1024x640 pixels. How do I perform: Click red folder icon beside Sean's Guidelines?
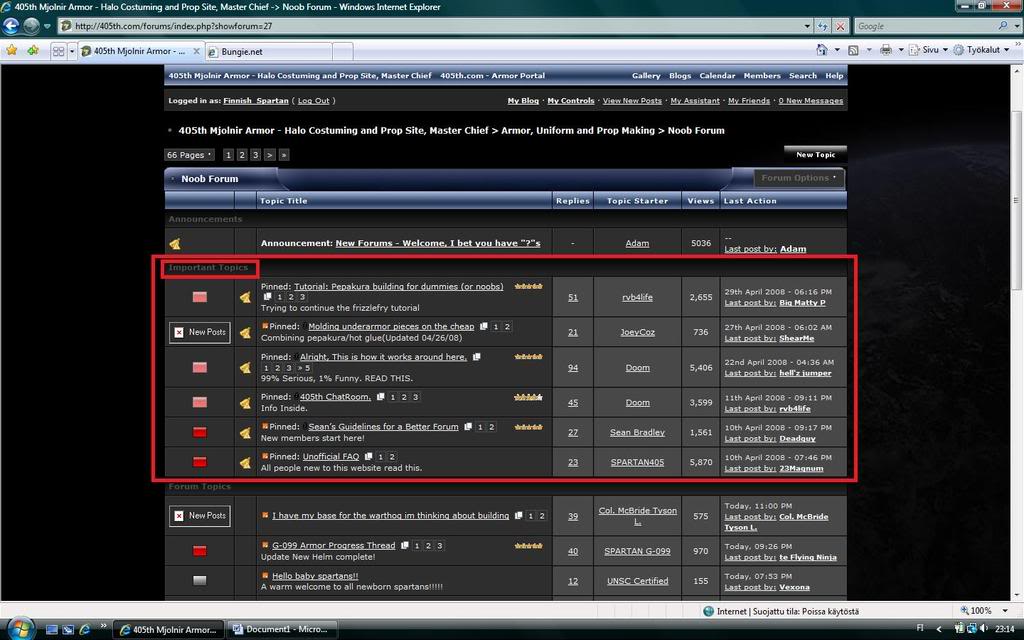(200, 432)
